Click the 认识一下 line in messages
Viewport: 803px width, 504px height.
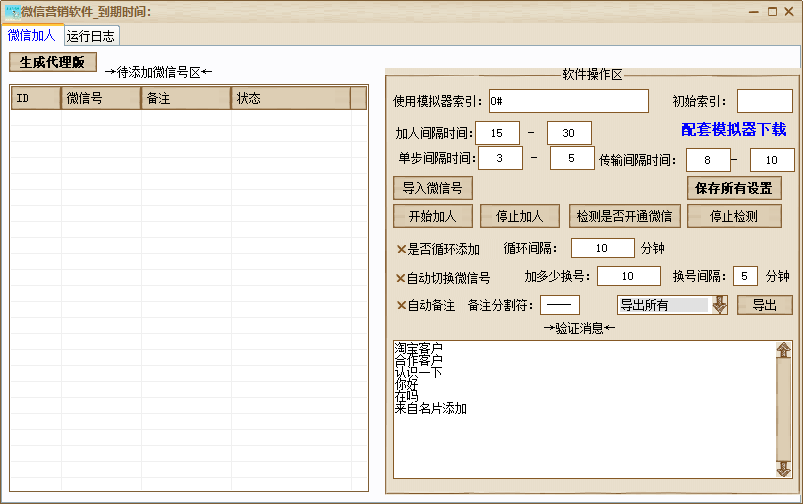pyautogui.click(x=418, y=372)
